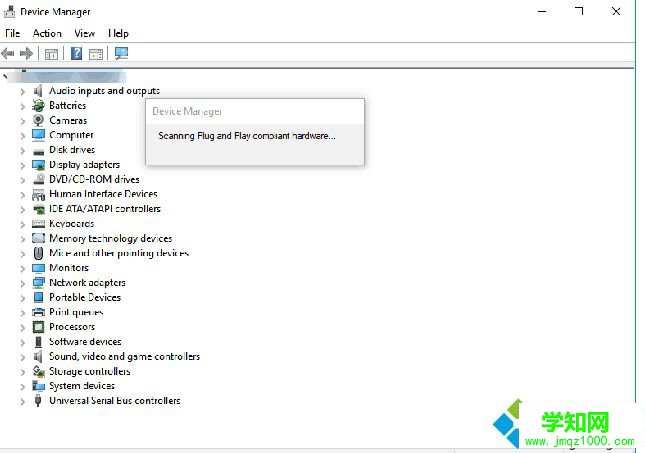Screen dimensions: 646x453
Task: Select the Computer tree item label
Action: click(71, 135)
